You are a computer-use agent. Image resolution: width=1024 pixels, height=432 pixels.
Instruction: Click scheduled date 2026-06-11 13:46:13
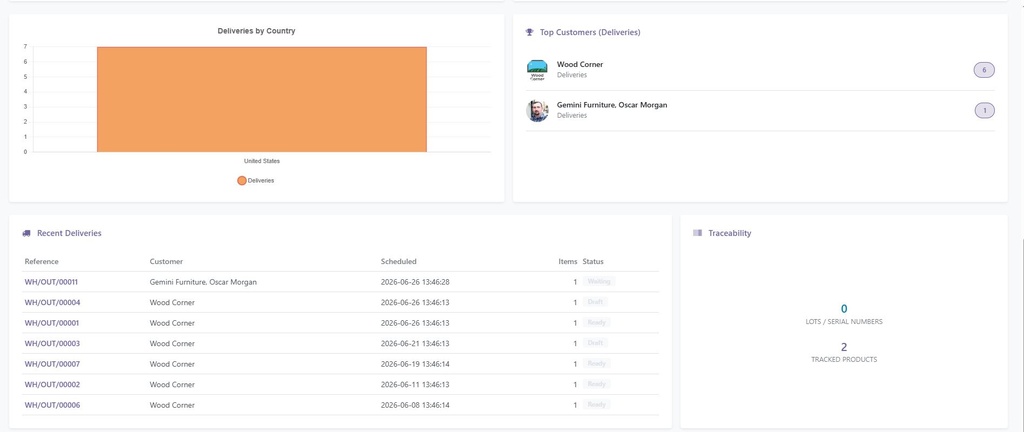(x=415, y=384)
